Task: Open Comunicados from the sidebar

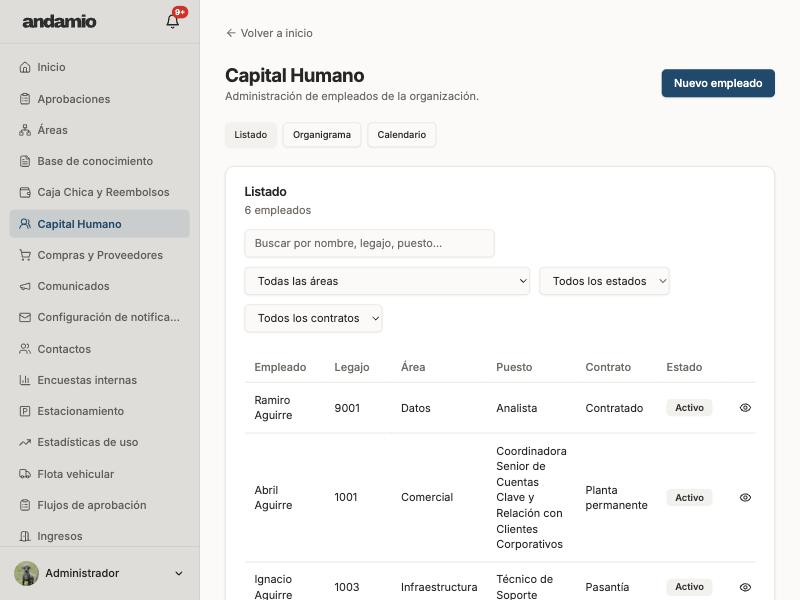Action: [99, 286]
